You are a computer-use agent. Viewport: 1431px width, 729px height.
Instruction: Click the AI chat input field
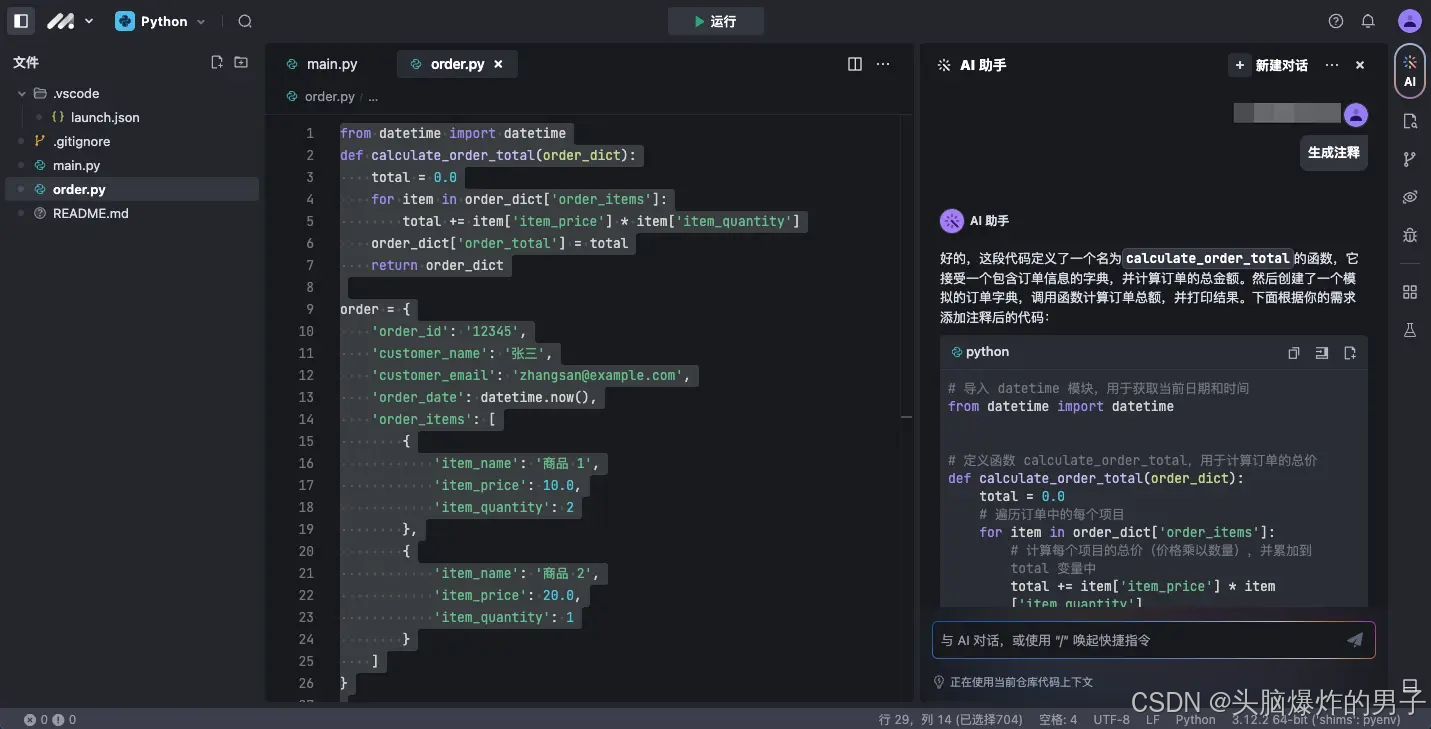tap(1130, 639)
